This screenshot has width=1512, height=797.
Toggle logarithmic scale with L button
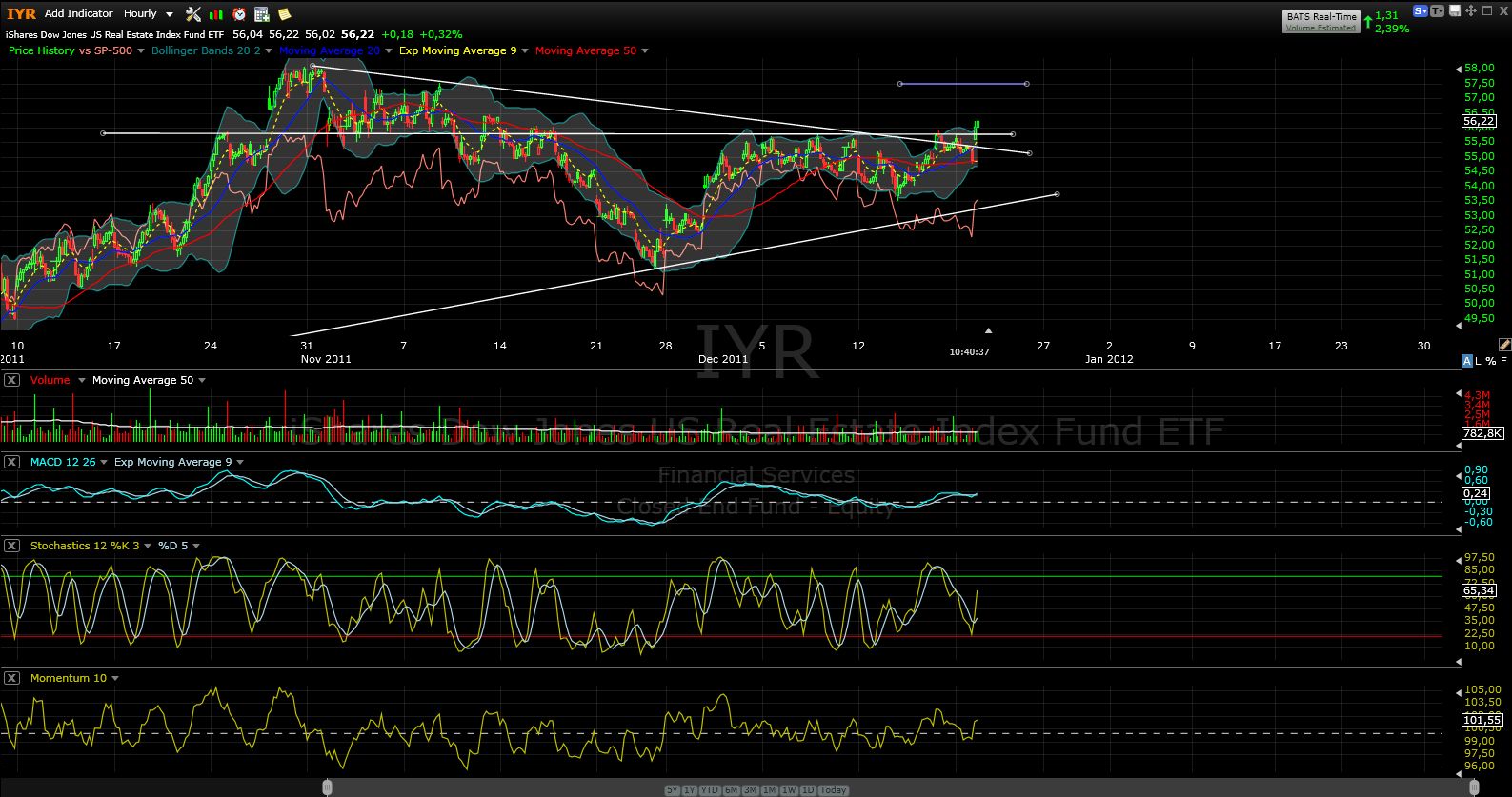[1479, 361]
